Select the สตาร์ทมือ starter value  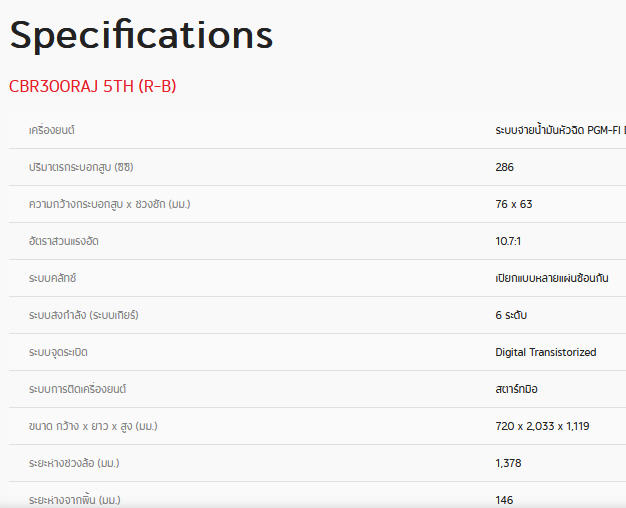coord(516,389)
